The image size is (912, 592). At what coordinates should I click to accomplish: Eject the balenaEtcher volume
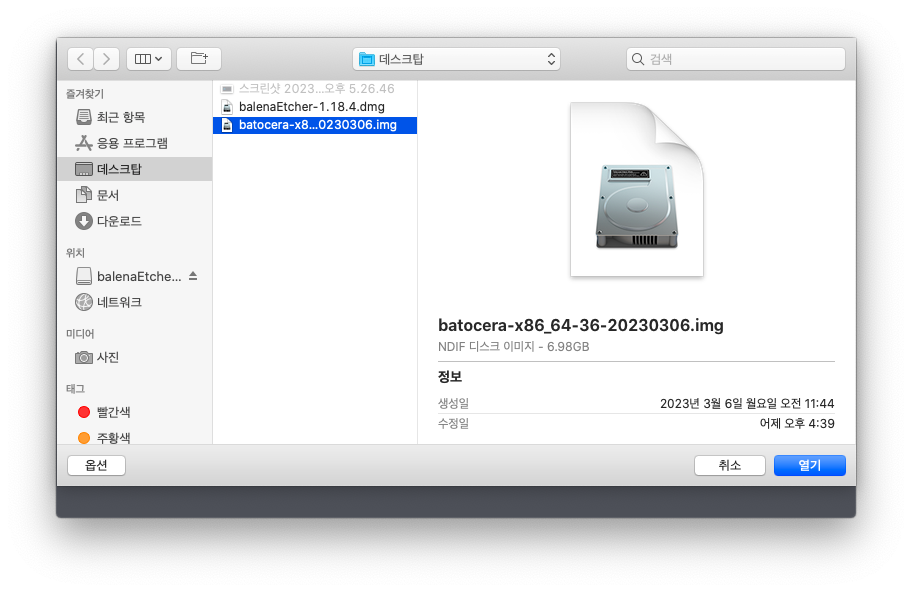coord(193,276)
